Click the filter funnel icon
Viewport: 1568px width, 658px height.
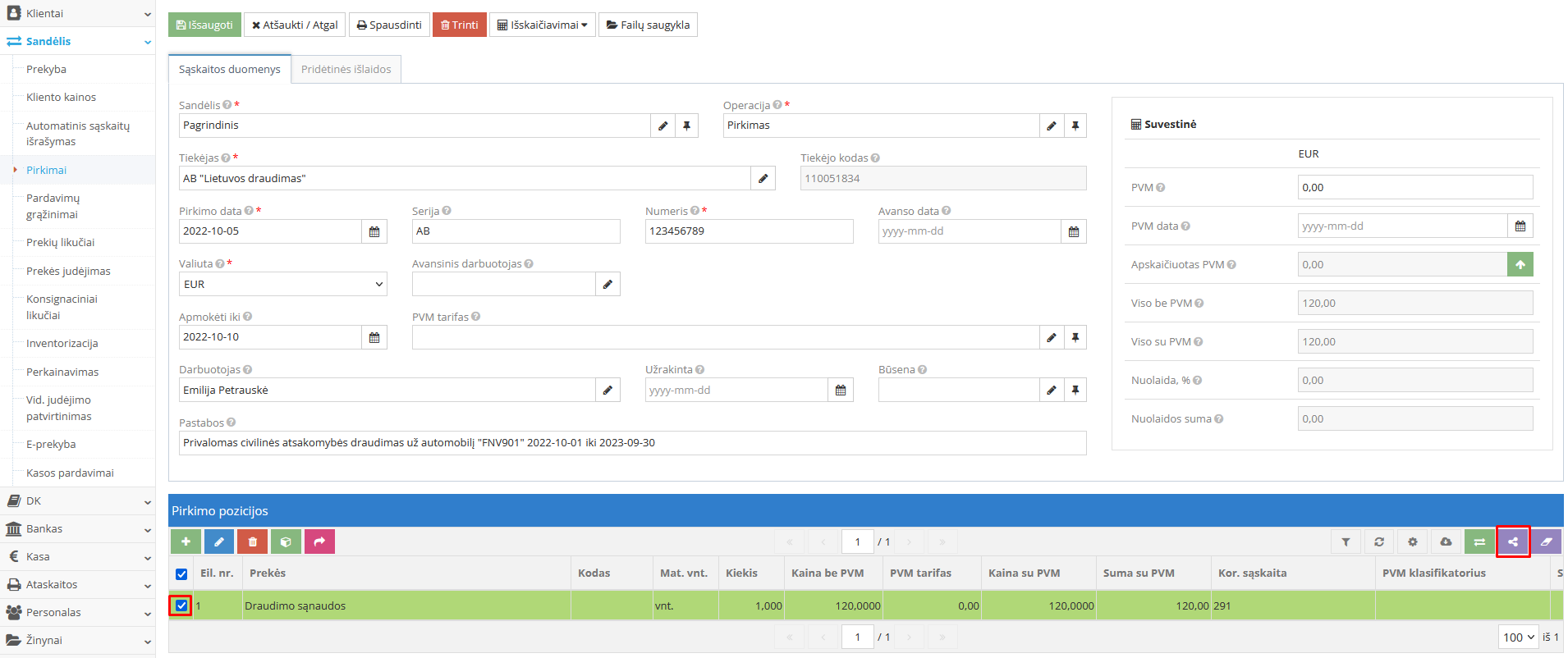(1346, 541)
